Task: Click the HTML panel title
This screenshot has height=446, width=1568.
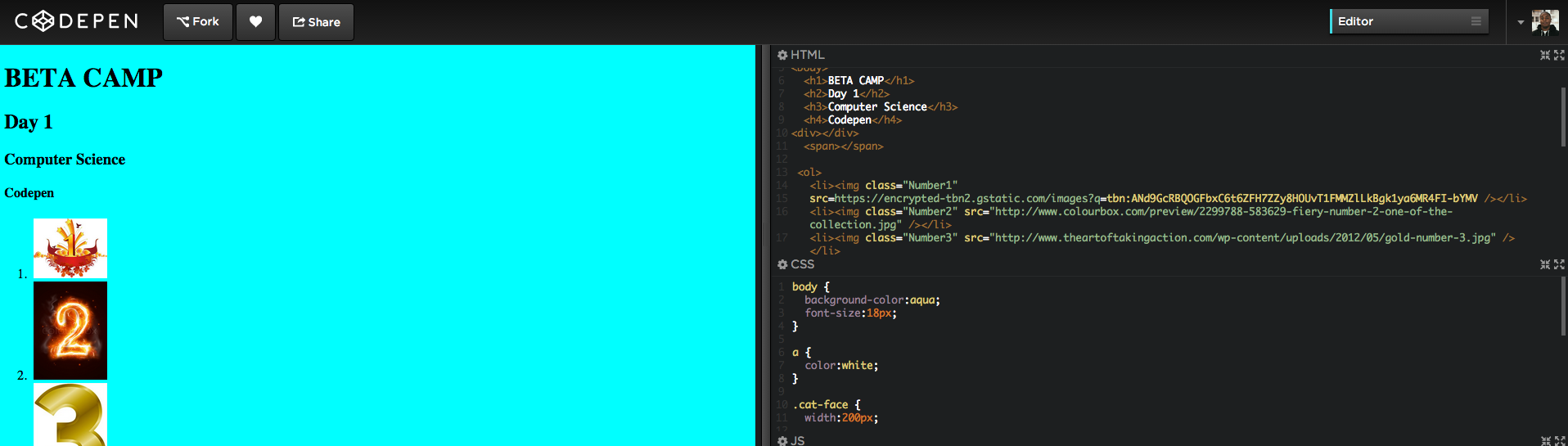Action: [x=807, y=55]
